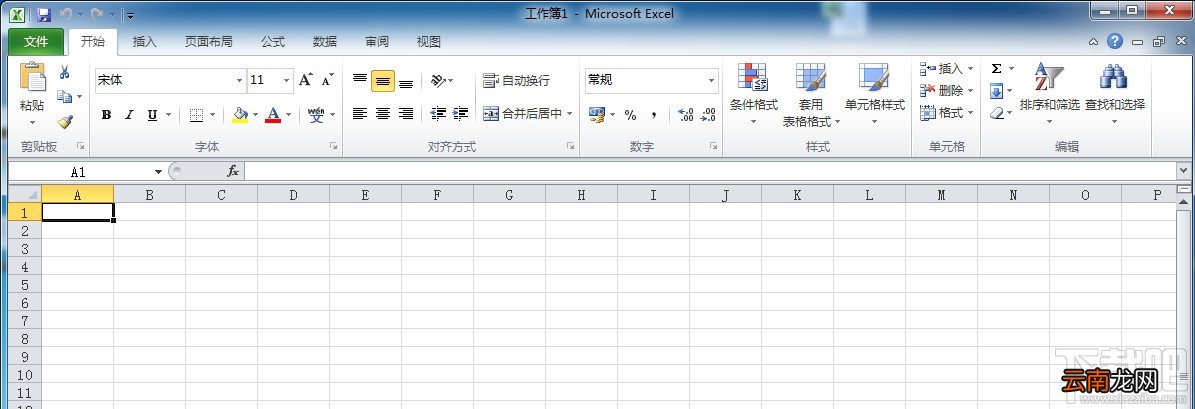
Task: Open the File tab (文件)
Action: 36,42
